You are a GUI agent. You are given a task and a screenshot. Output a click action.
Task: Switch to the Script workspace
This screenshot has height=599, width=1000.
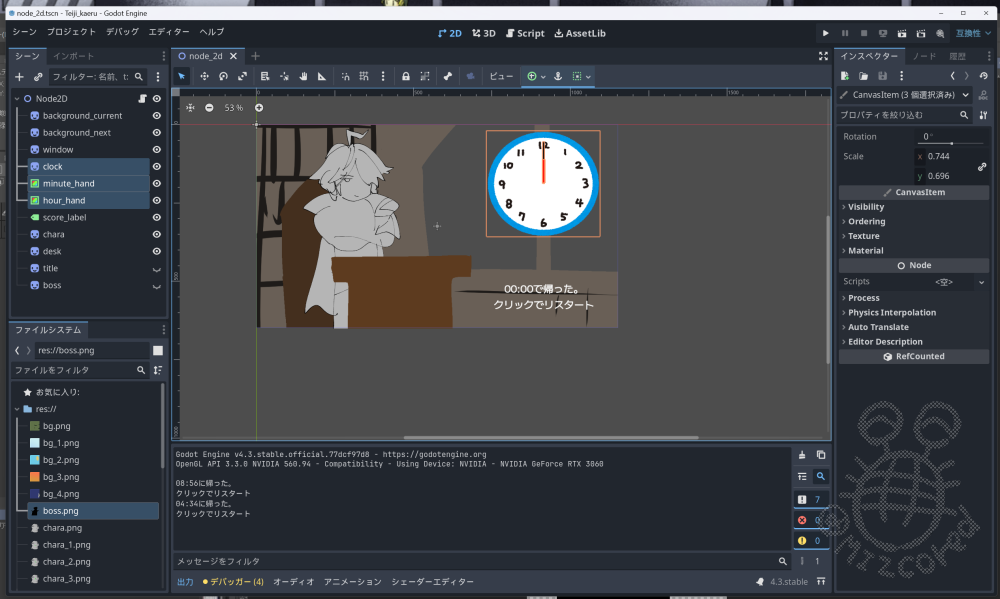tap(525, 33)
